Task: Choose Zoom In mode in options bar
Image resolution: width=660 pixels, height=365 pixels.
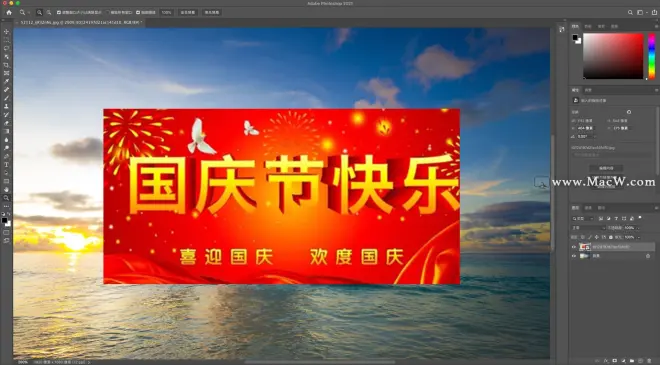Action: coord(40,13)
